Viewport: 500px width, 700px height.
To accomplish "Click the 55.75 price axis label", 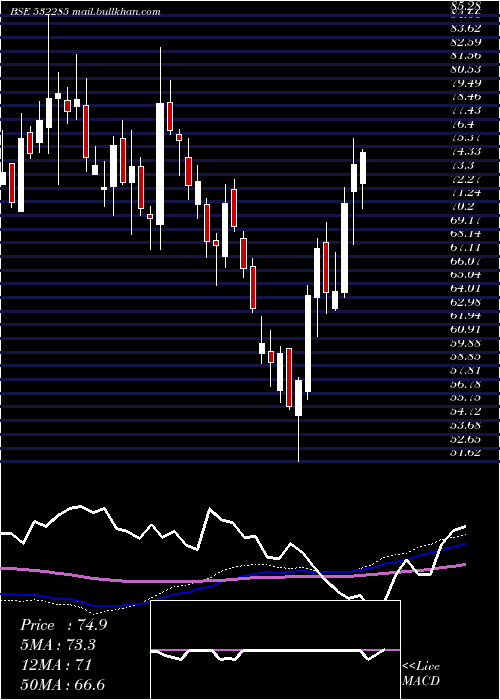I will (466, 398).
